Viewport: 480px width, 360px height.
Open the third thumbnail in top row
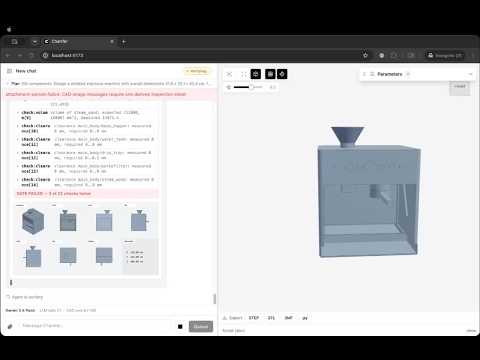(x=104, y=220)
